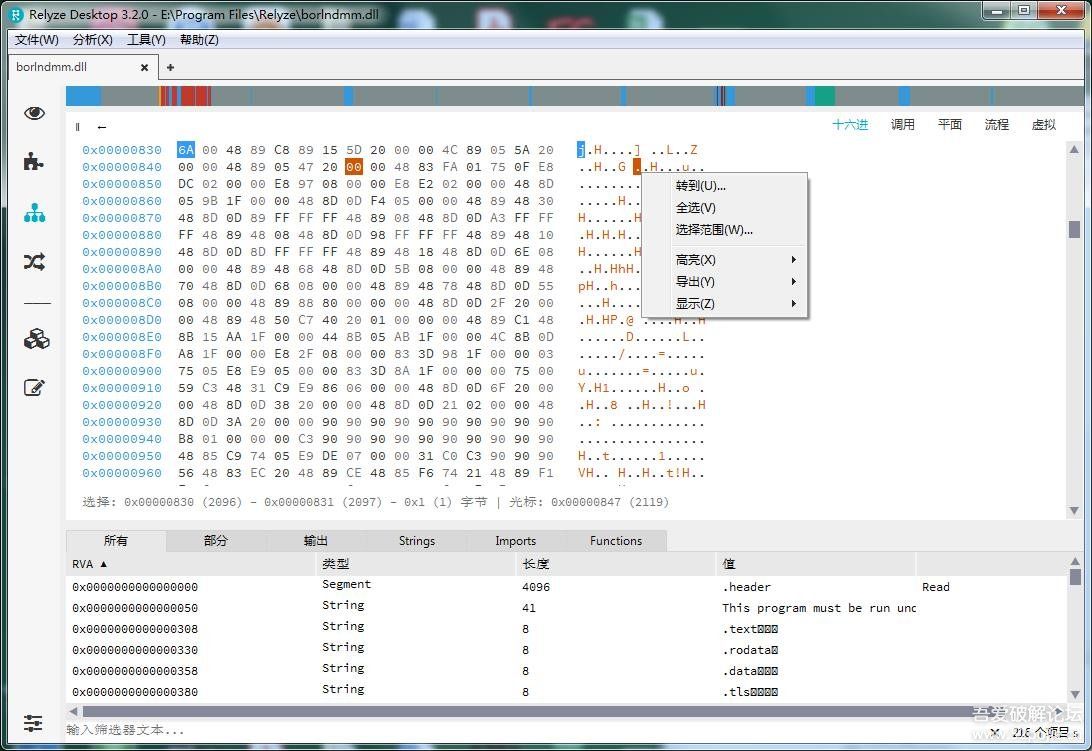Click the 流程 view mode button
Image resolution: width=1092 pixels, height=751 pixels.
(996, 124)
